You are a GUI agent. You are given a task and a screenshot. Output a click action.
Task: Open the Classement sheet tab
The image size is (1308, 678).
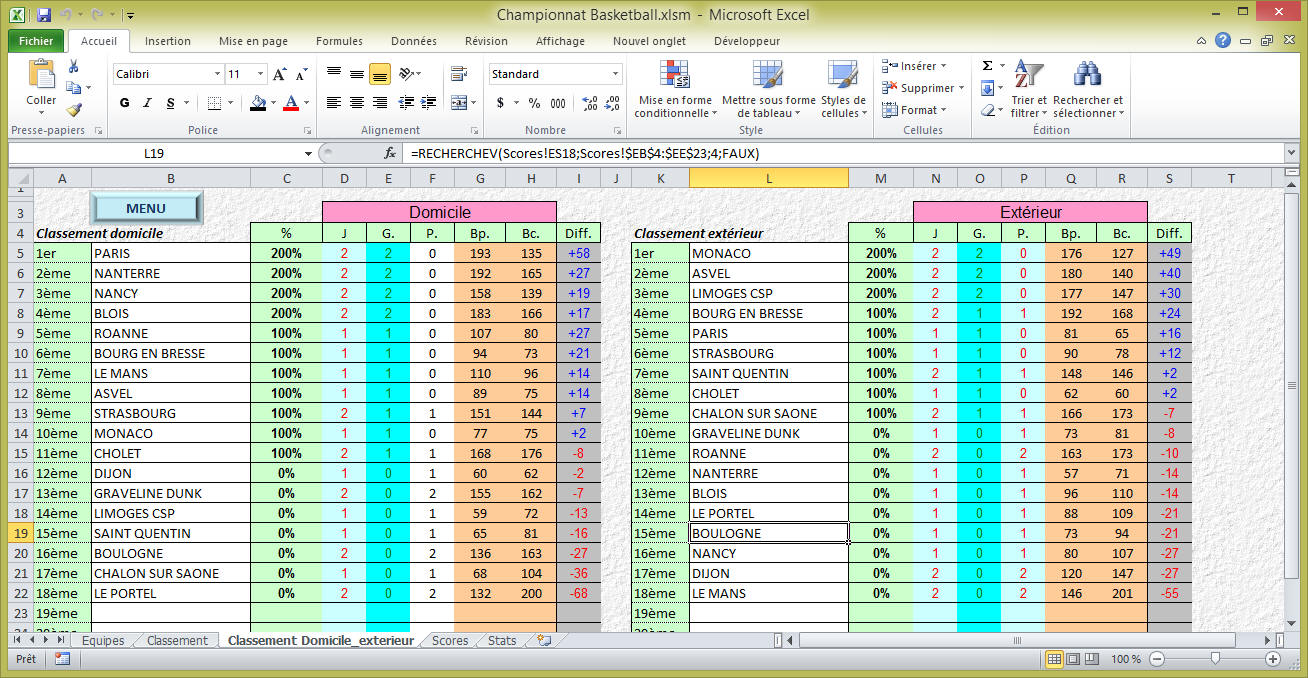177,640
